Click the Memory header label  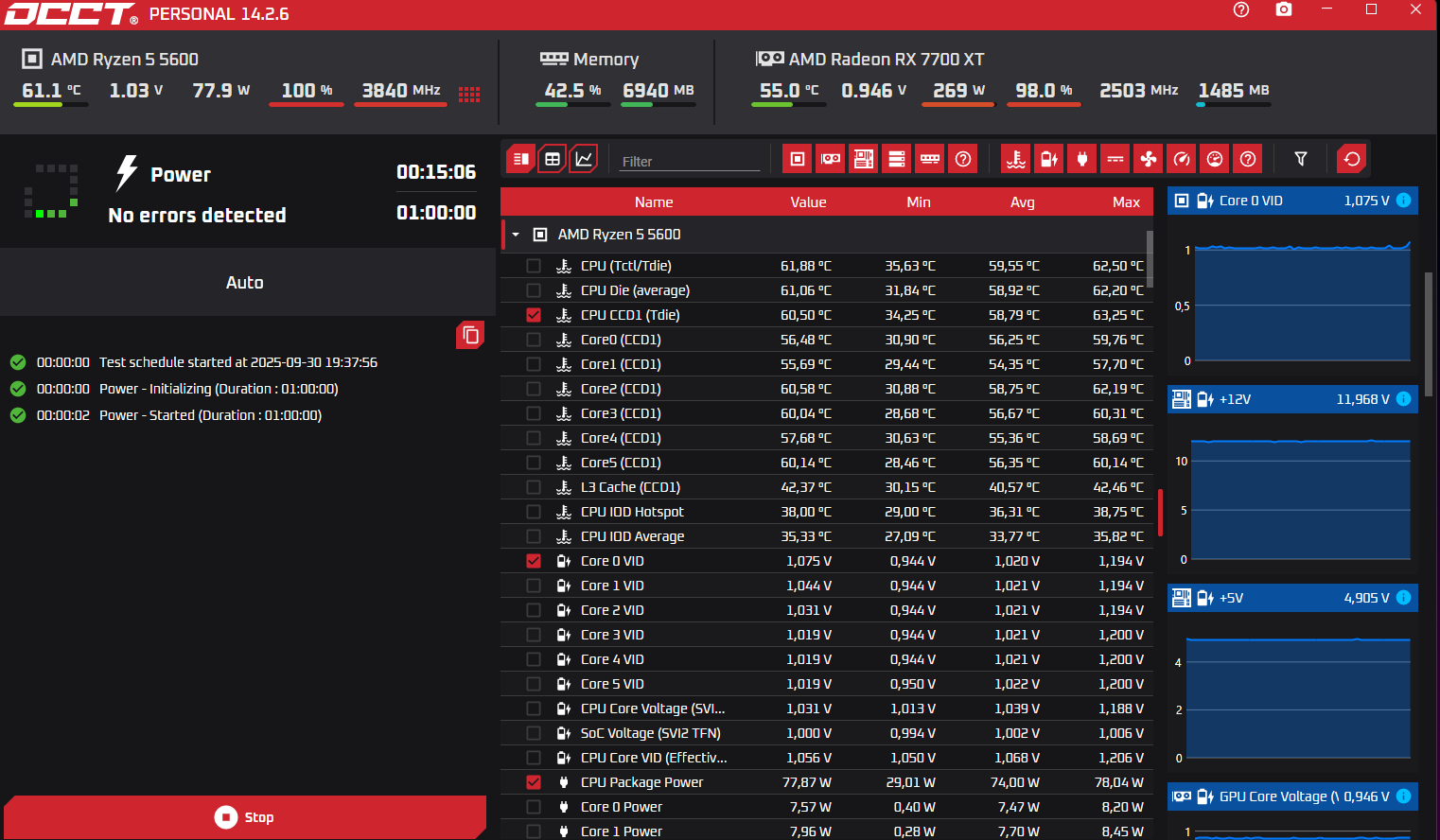pyautogui.click(x=606, y=60)
